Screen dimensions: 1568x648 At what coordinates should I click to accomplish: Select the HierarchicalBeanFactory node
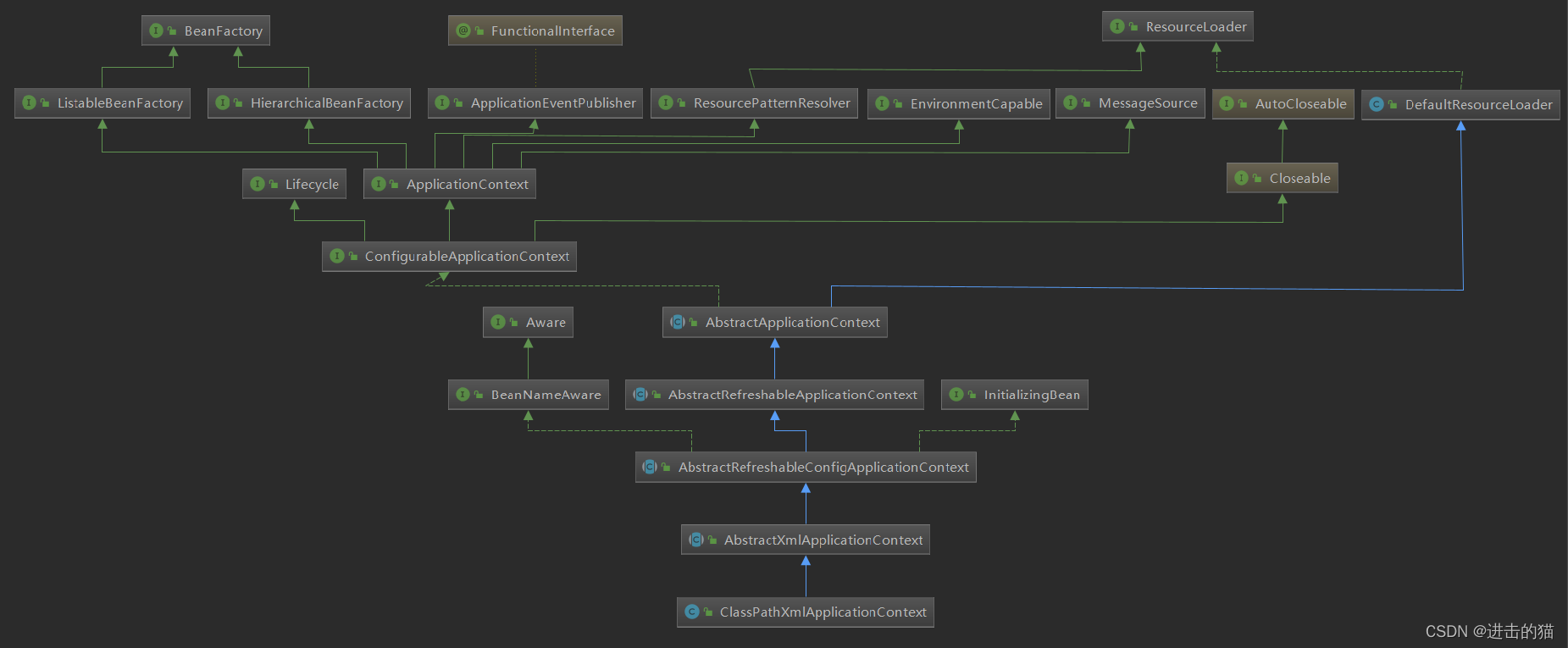tap(309, 102)
